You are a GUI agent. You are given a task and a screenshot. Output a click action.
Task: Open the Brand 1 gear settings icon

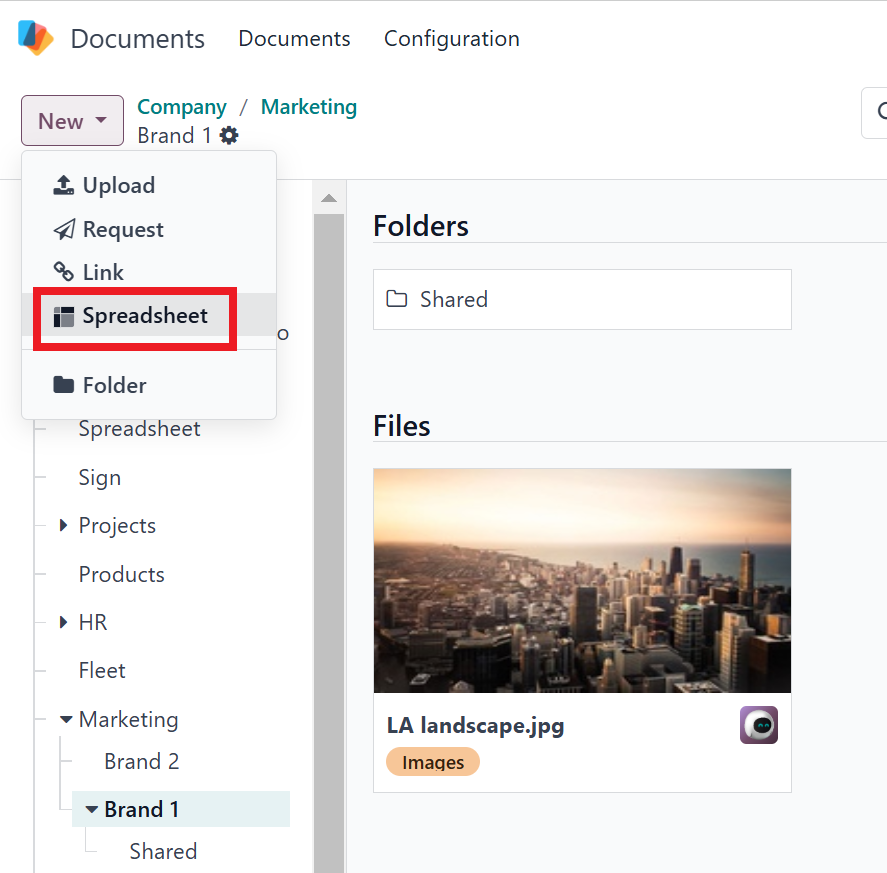(x=229, y=136)
